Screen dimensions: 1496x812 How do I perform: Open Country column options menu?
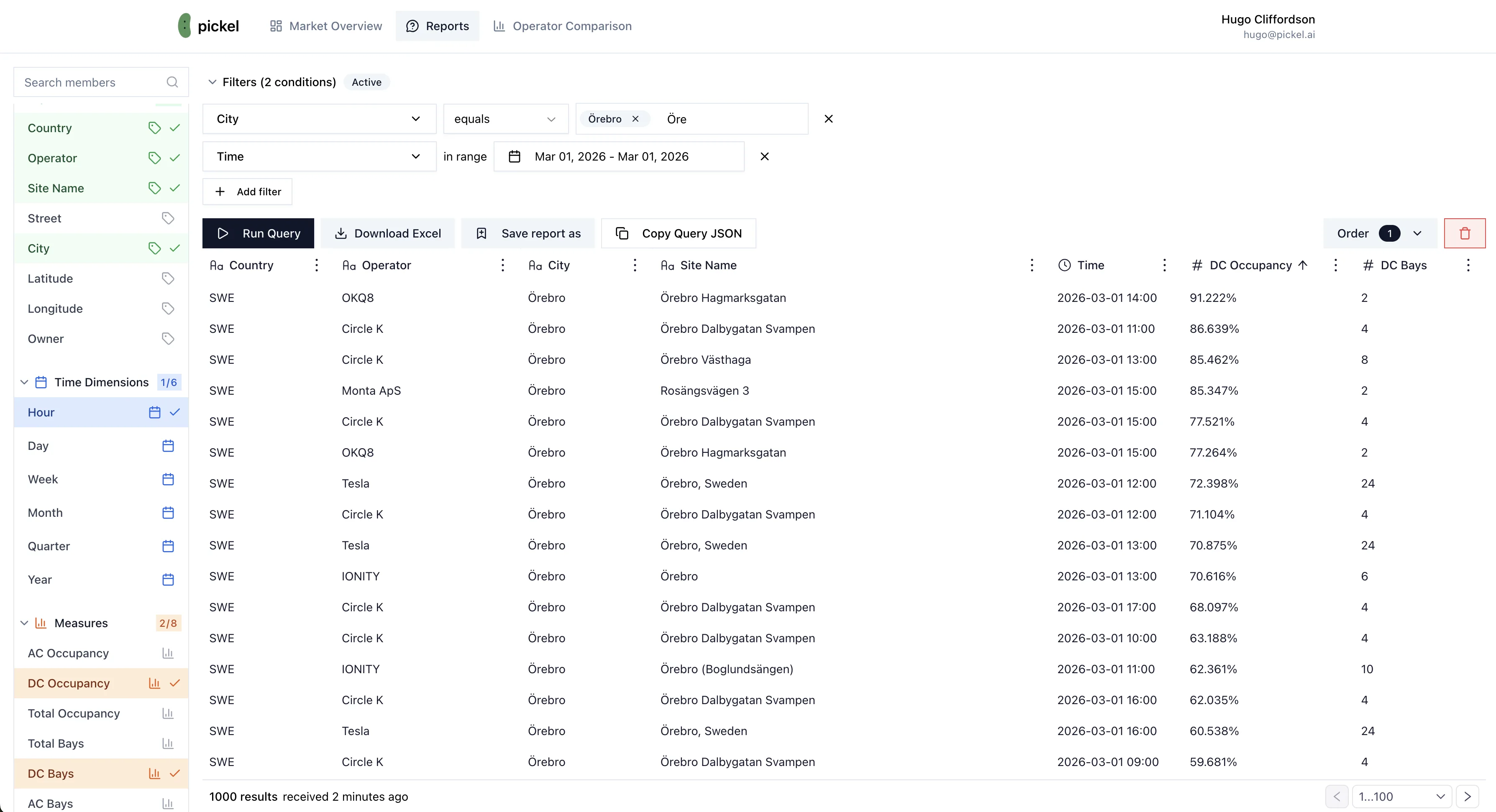click(317, 265)
